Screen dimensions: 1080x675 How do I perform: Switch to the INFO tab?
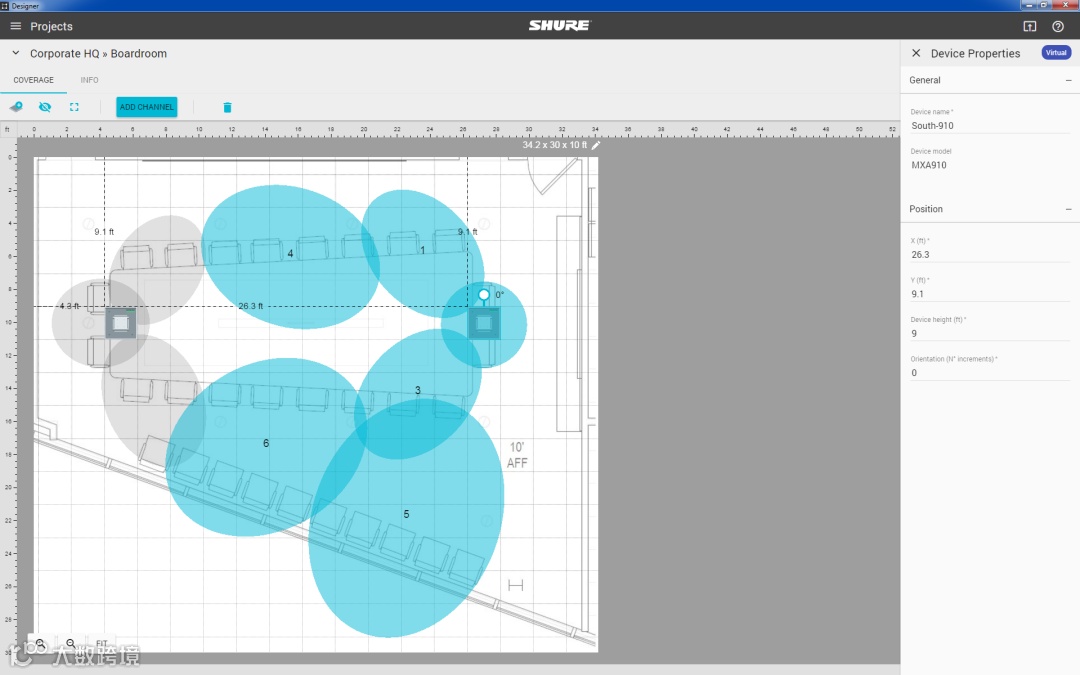click(90, 80)
